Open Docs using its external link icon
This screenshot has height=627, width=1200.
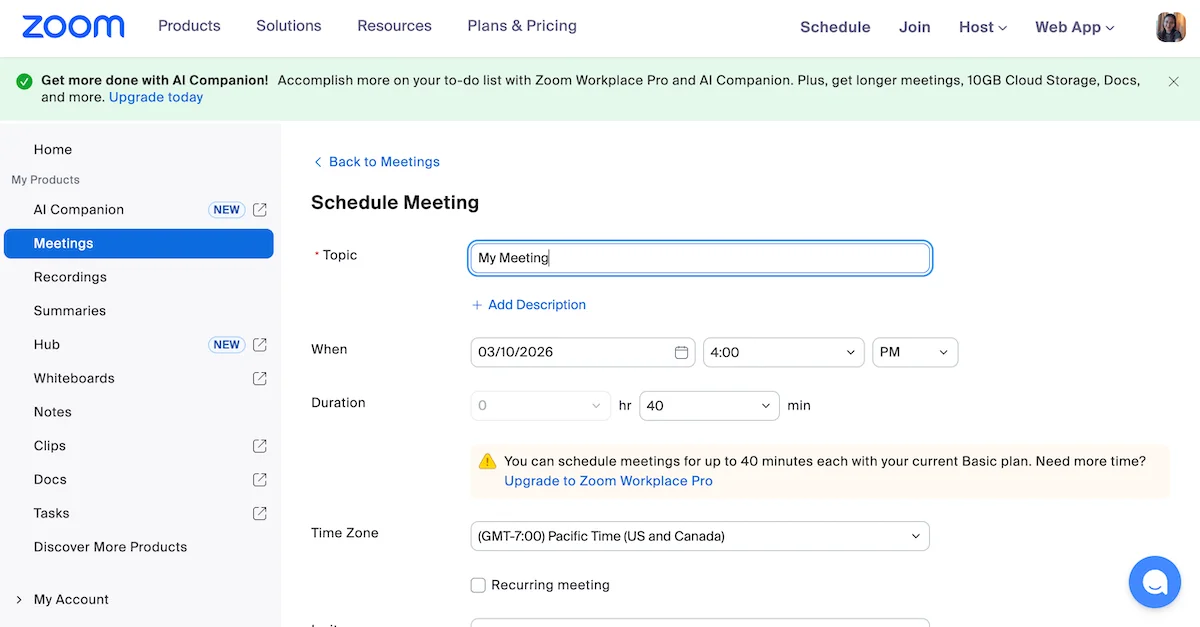click(259, 479)
